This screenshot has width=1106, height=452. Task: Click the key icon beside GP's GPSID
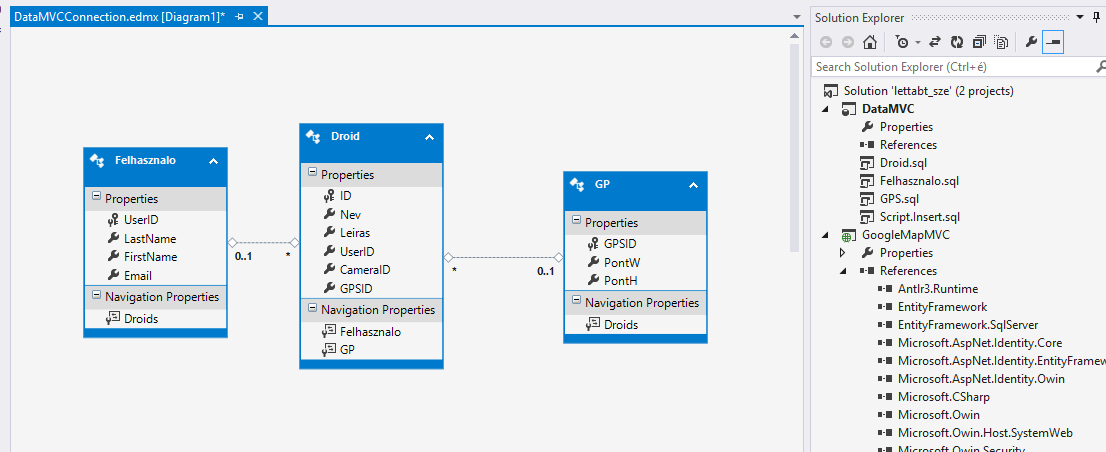point(593,244)
